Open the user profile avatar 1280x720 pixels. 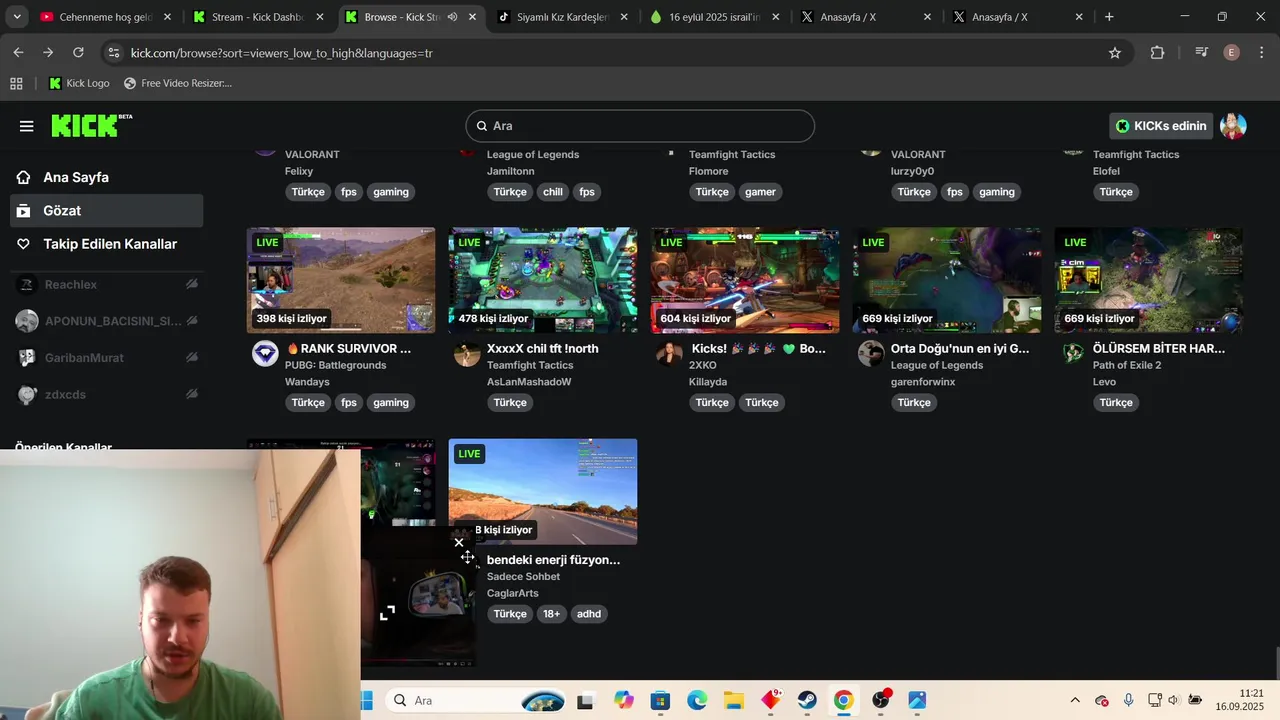(1233, 126)
